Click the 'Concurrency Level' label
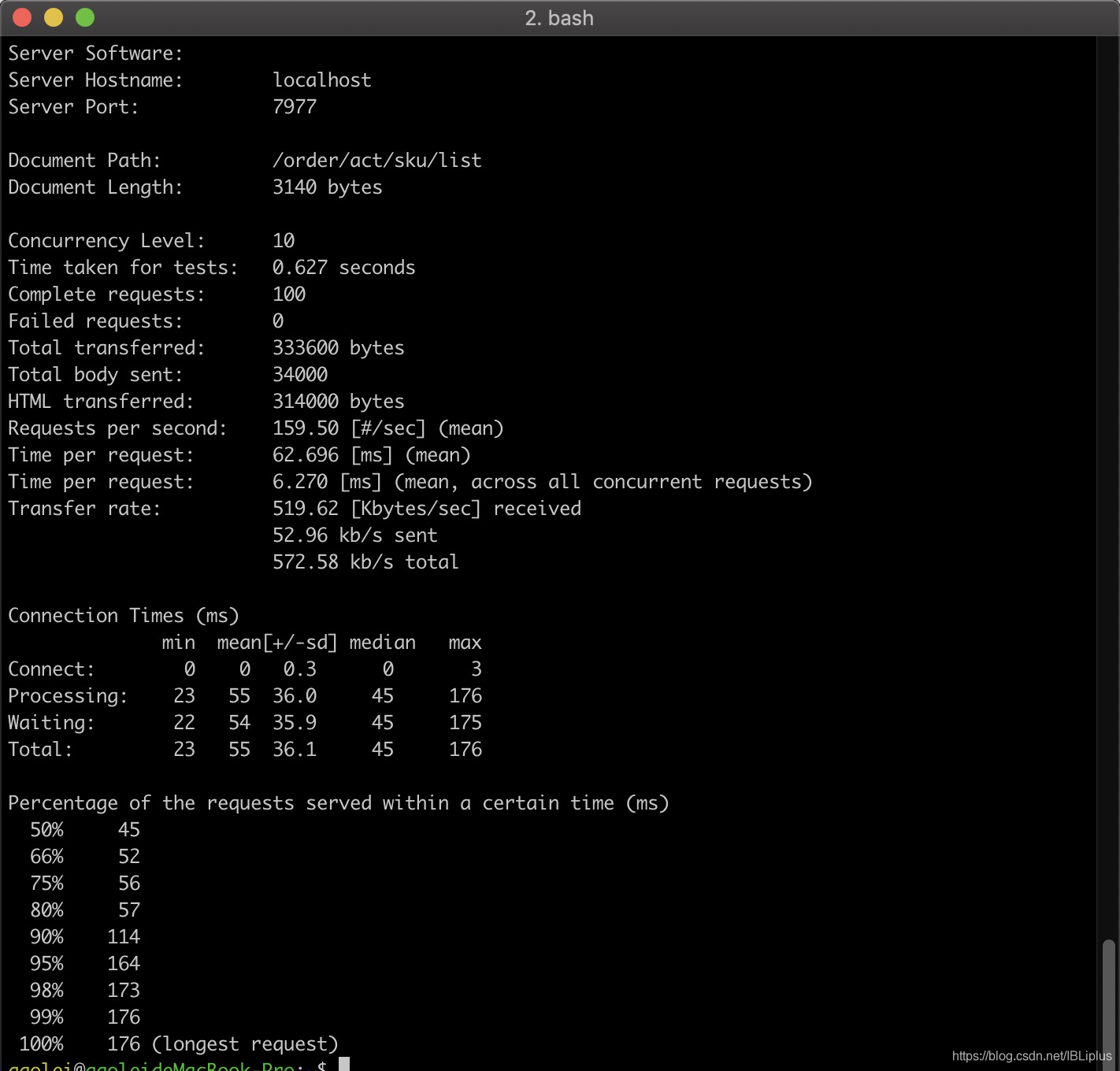The height and width of the screenshot is (1071, 1120). (106, 240)
